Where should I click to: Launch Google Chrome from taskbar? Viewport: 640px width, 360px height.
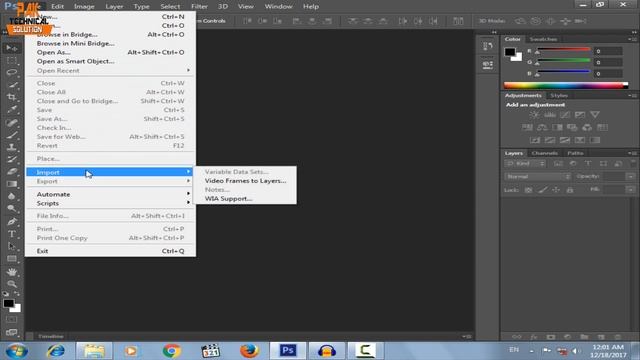click(x=171, y=351)
